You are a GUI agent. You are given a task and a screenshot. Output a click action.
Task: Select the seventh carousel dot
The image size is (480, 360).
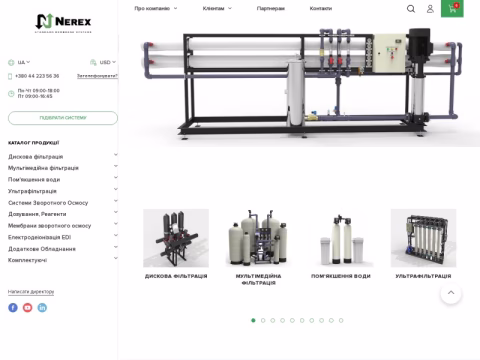312,320
